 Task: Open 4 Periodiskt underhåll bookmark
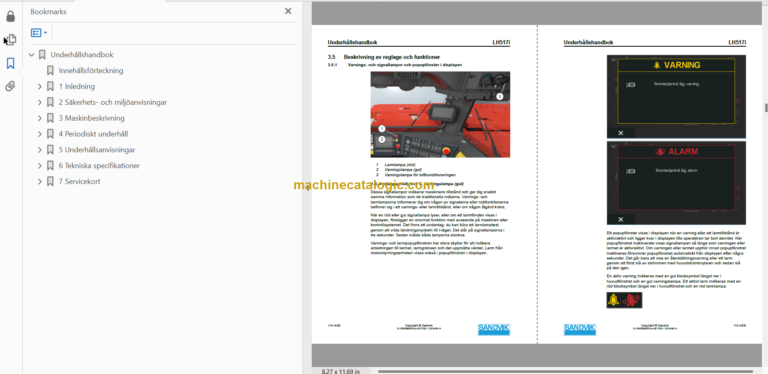pos(94,134)
